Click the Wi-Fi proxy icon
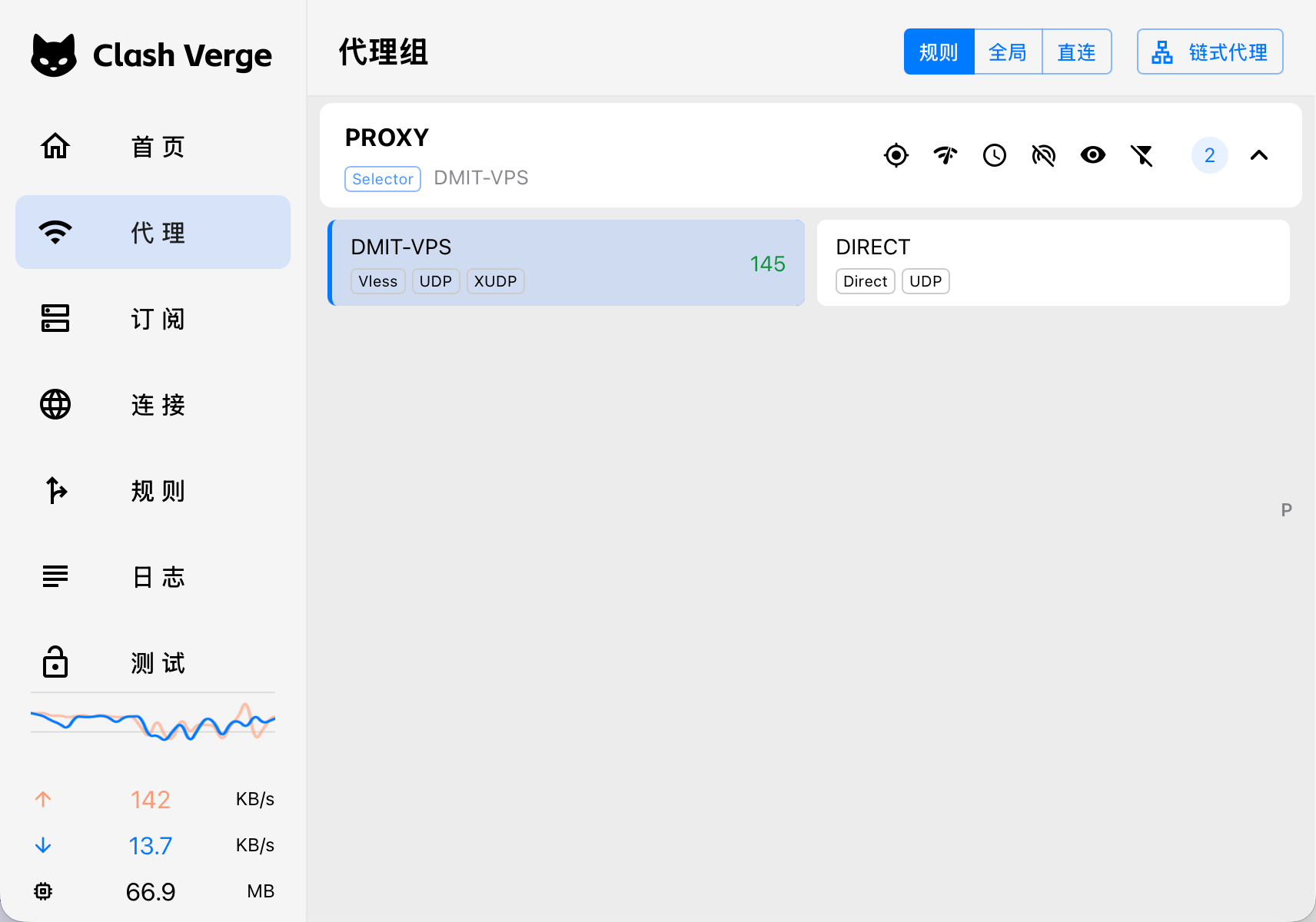Screen dimensions: 1316x922 (x=55, y=232)
